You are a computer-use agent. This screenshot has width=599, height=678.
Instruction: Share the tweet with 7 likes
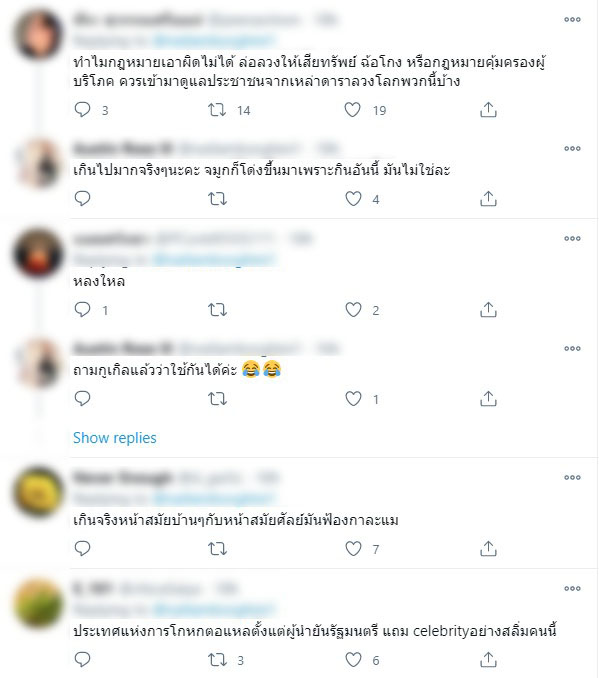(x=488, y=549)
